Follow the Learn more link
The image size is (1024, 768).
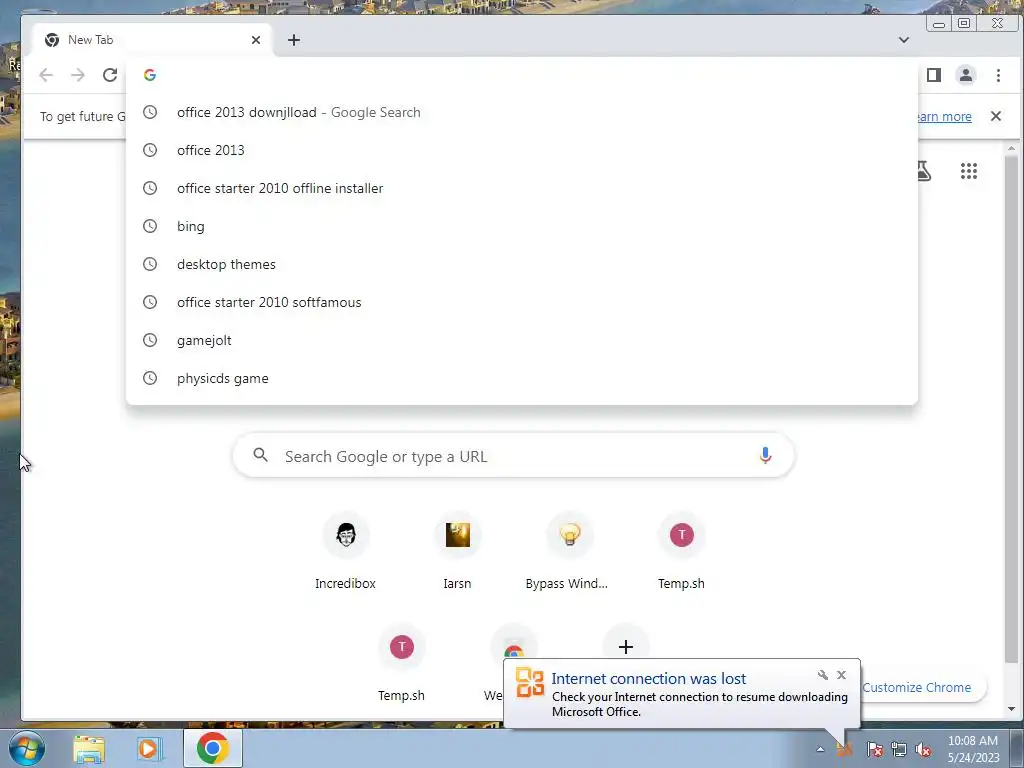[944, 117]
